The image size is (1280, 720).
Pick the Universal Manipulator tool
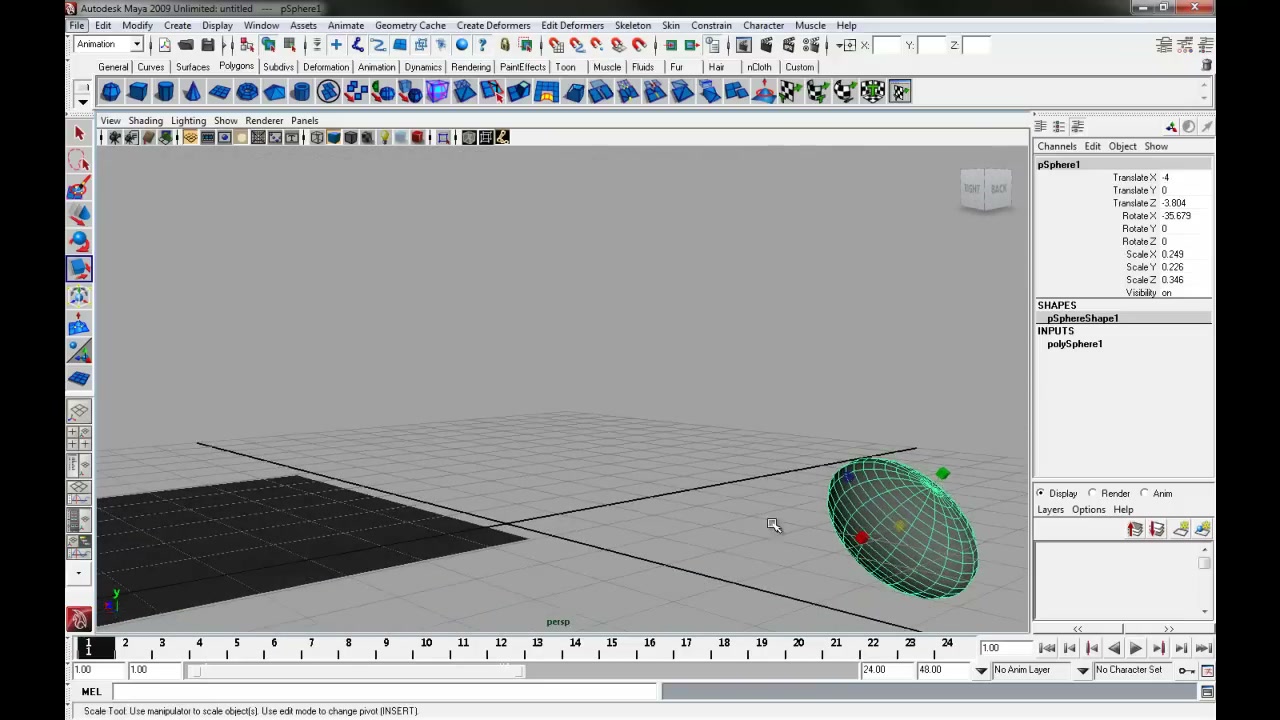79,297
